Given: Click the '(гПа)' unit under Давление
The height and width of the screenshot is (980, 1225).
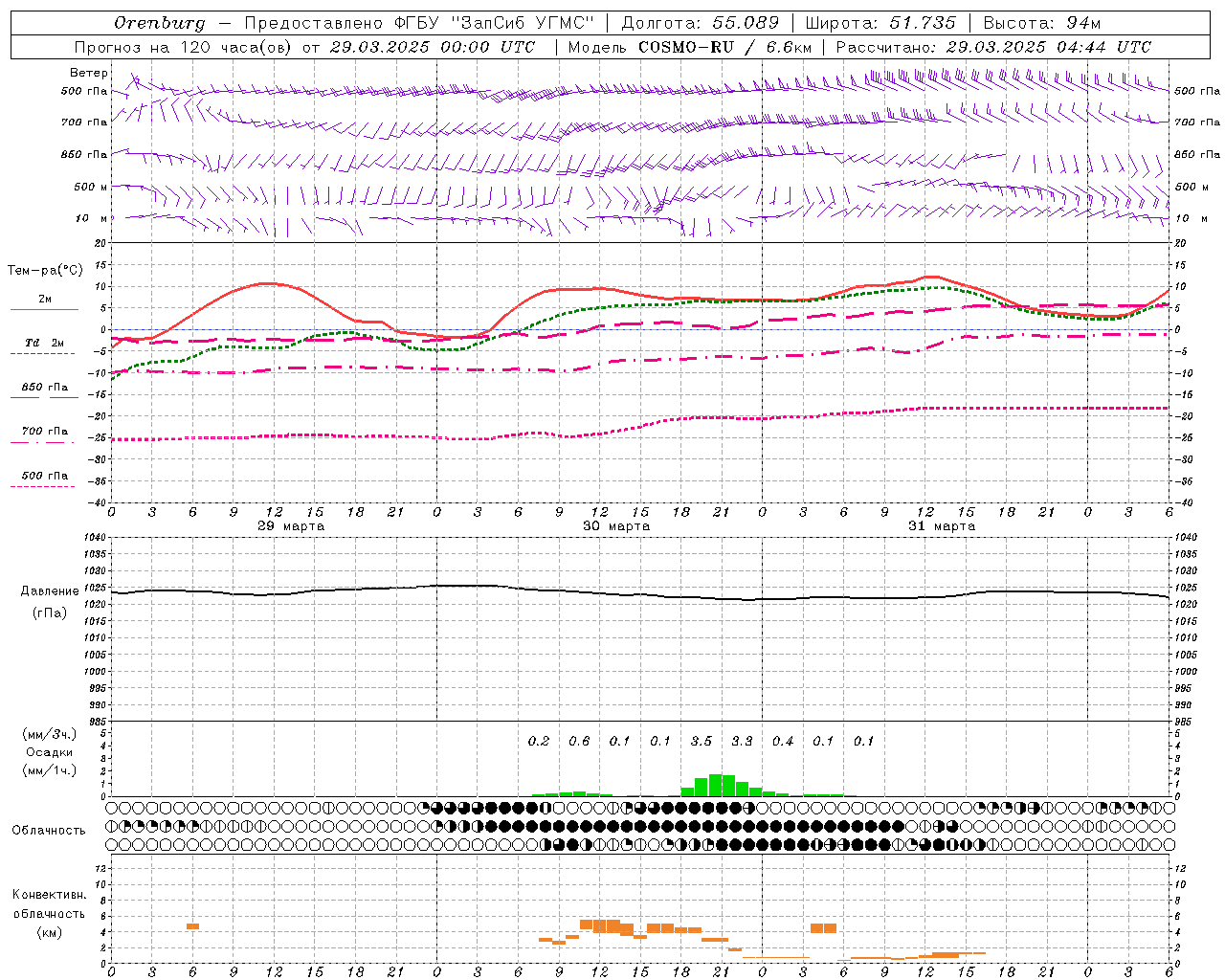Looking at the screenshot, I should (x=50, y=613).
